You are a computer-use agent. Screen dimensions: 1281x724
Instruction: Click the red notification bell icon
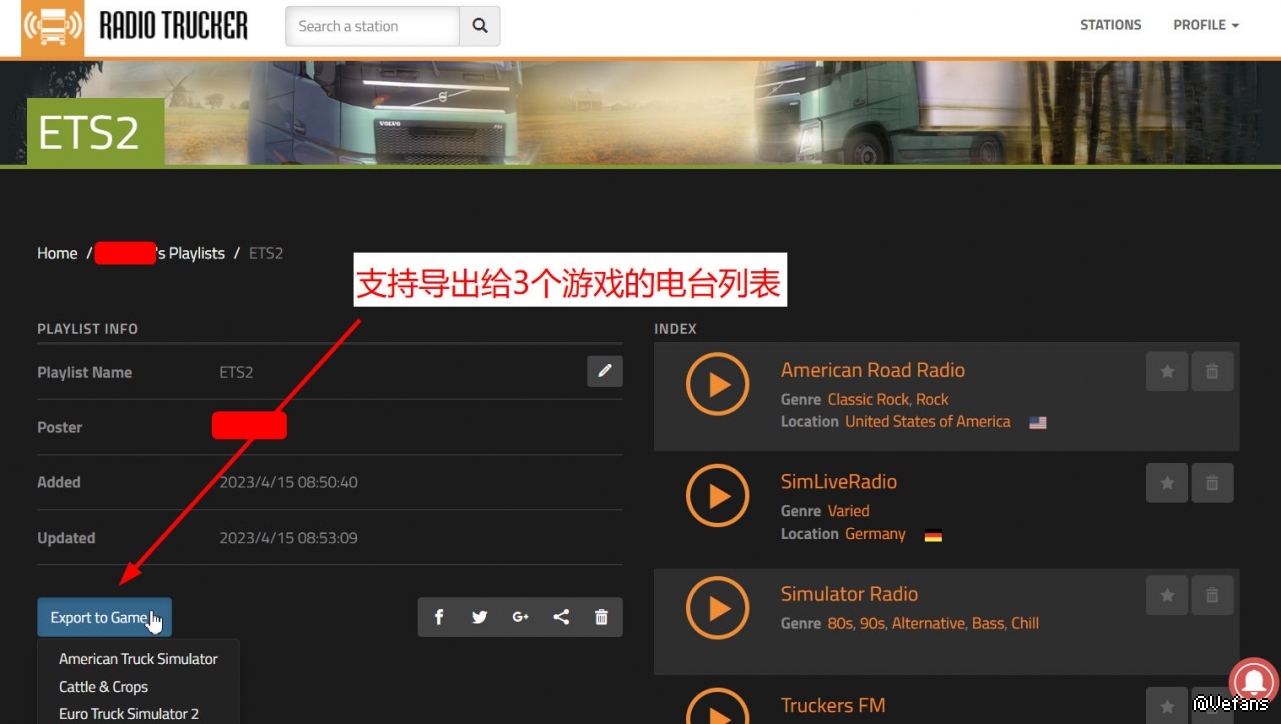tap(1254, 680)
